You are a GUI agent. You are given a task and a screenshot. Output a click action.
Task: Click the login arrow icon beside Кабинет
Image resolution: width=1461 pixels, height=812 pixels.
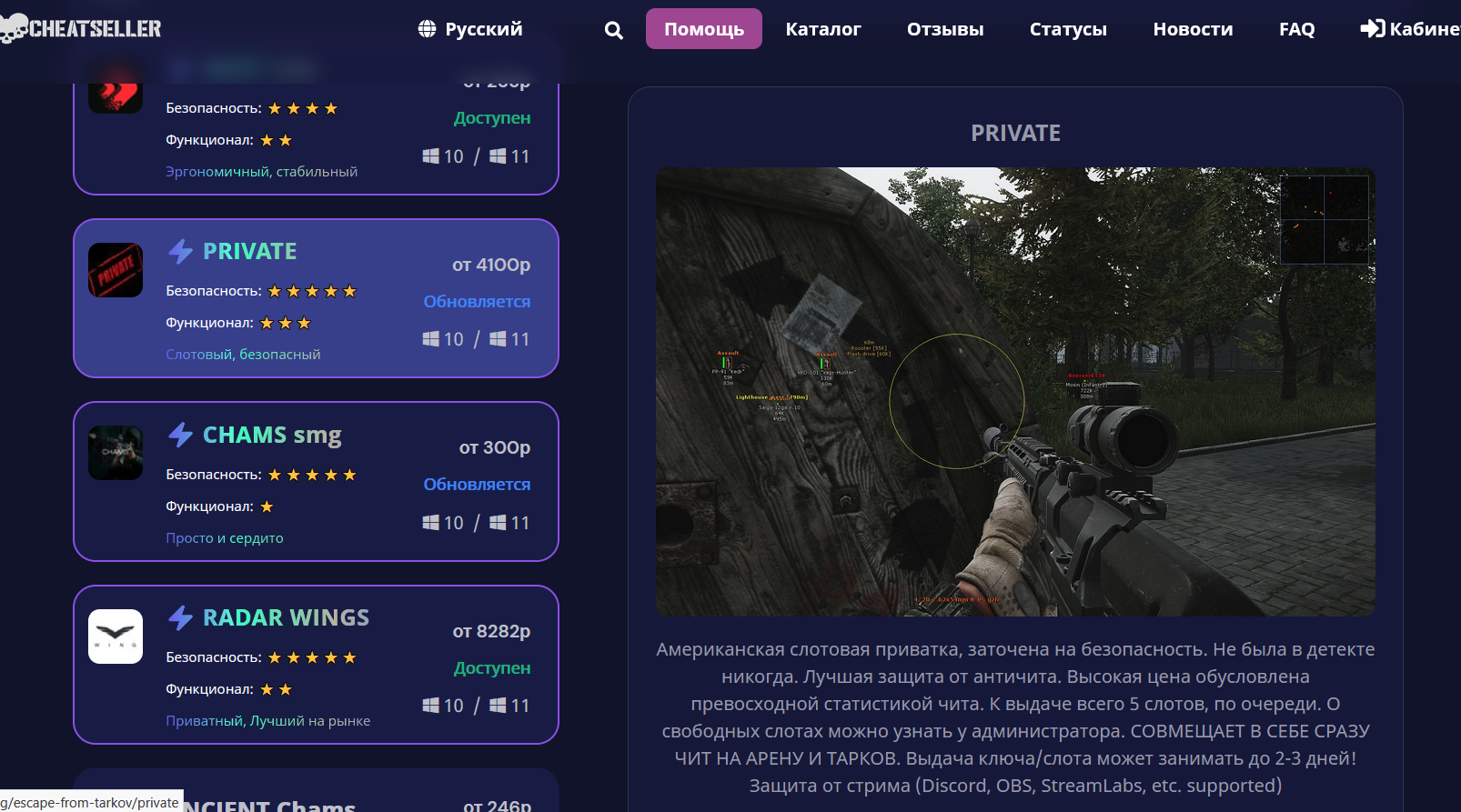(x=1372, y=29)
